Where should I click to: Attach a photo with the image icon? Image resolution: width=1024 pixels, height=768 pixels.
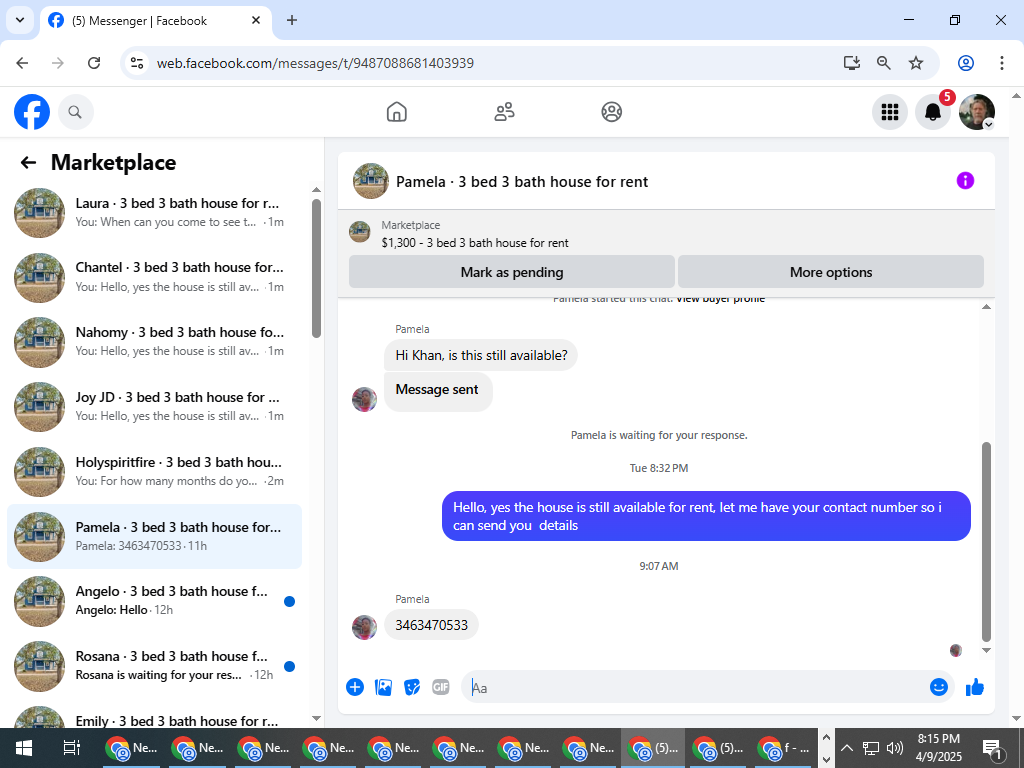[383, 687]
